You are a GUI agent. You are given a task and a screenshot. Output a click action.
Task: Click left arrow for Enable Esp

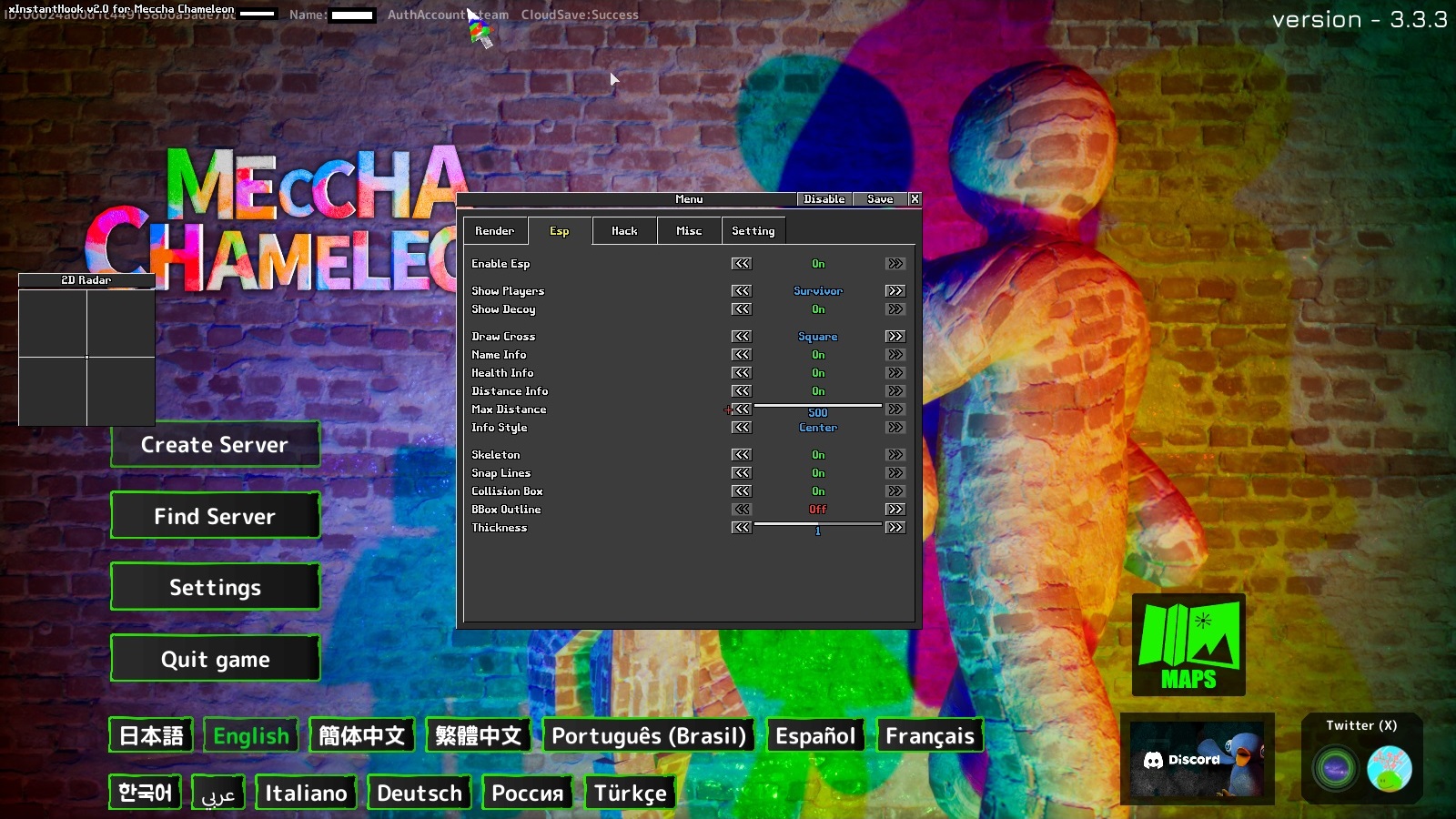click(742, 264)
